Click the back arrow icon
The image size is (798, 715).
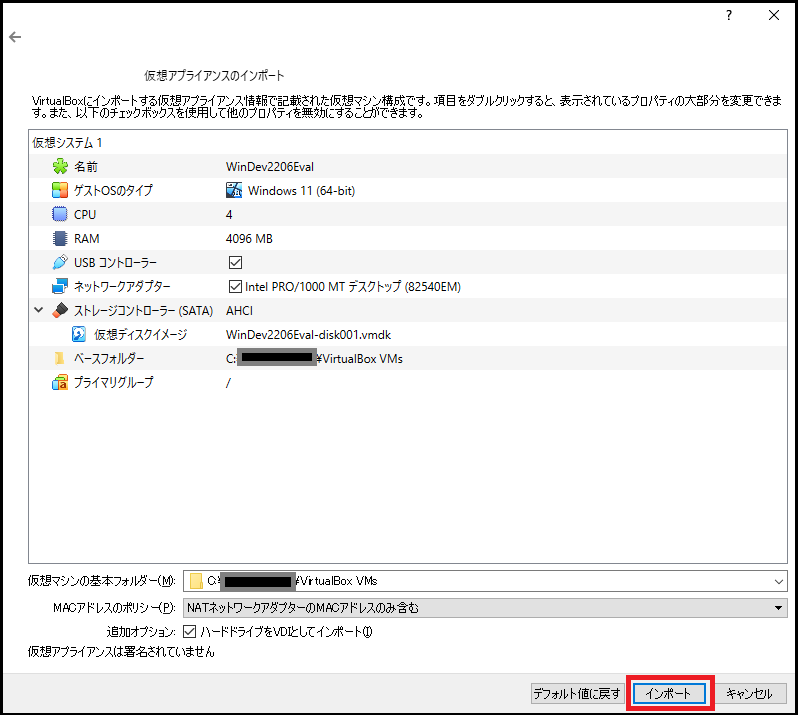(15, 37)
